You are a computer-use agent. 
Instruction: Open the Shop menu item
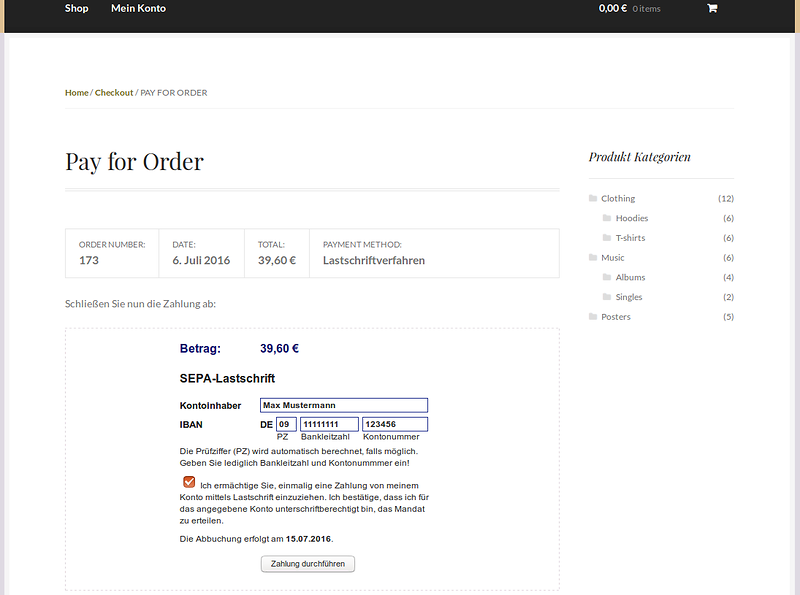(77, 9)
